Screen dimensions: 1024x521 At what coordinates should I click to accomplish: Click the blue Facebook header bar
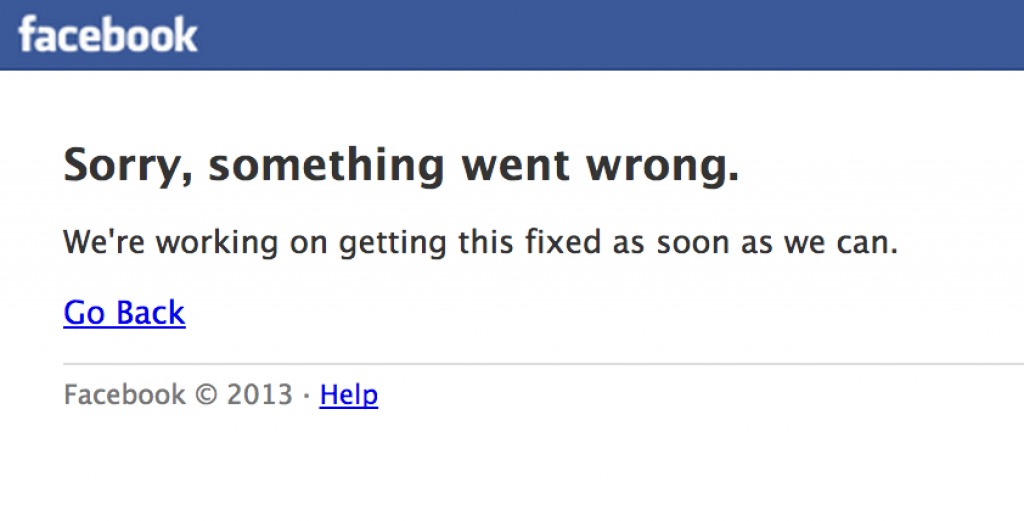(x=512, y=35)
